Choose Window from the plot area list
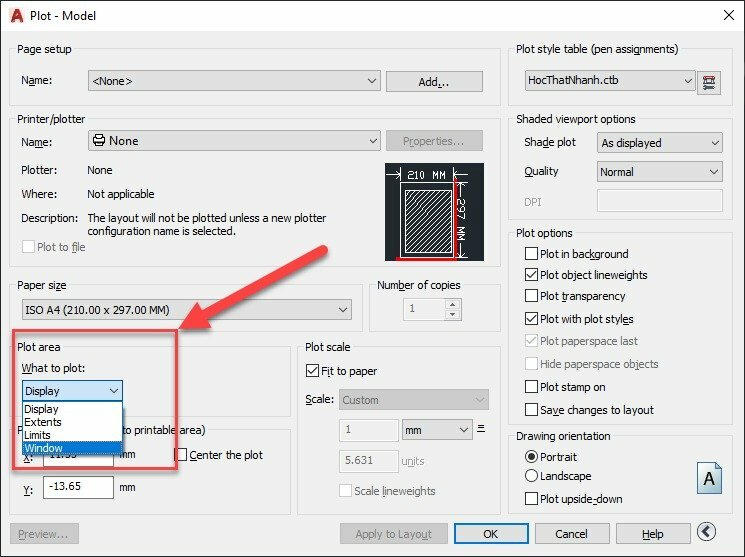The height and width of the screenshot is (557, 745). pos(44,448)
